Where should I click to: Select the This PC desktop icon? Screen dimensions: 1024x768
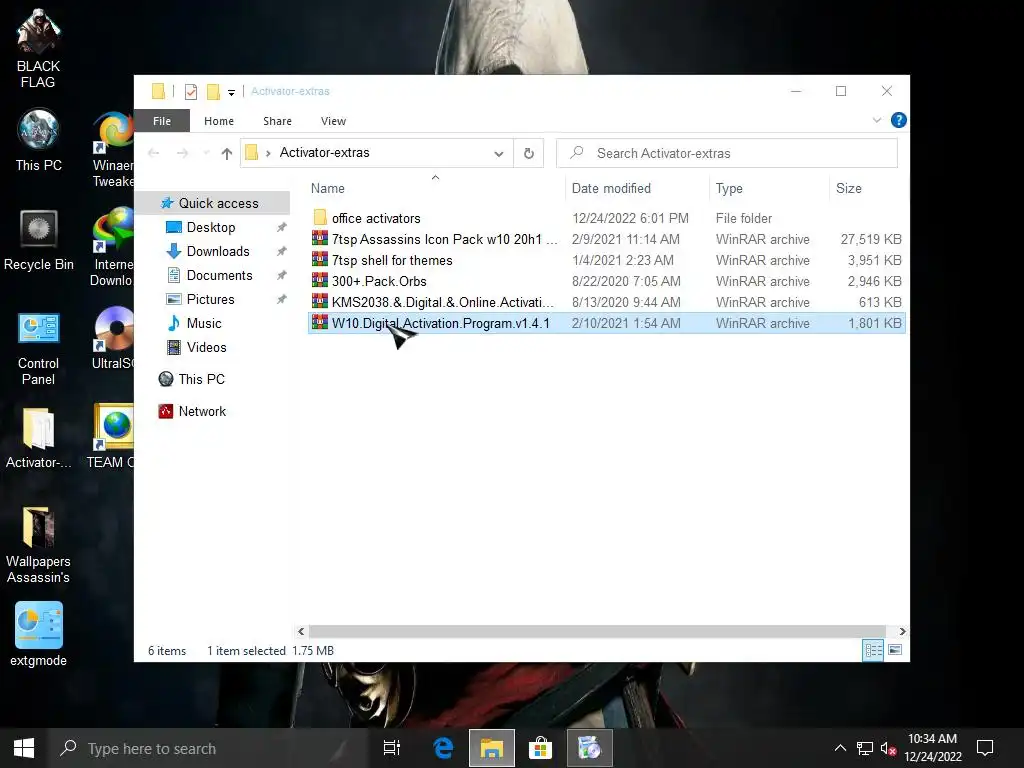click(39, 140)
